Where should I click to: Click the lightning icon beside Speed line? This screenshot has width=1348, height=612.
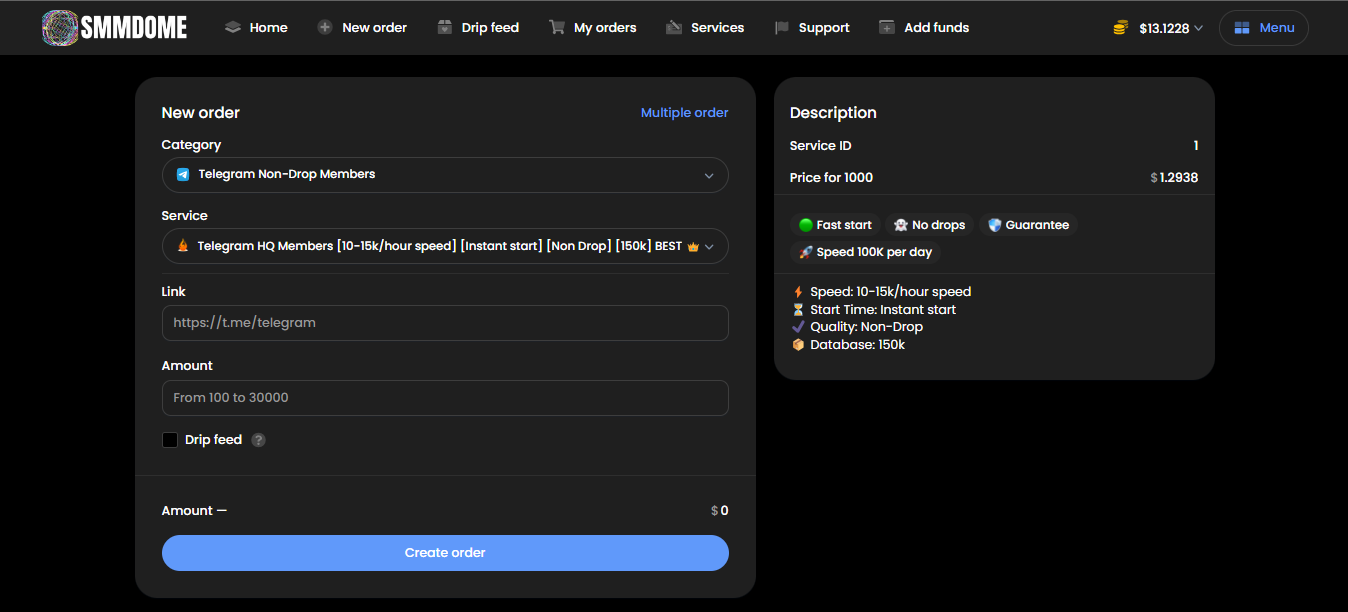click(798, 292)
